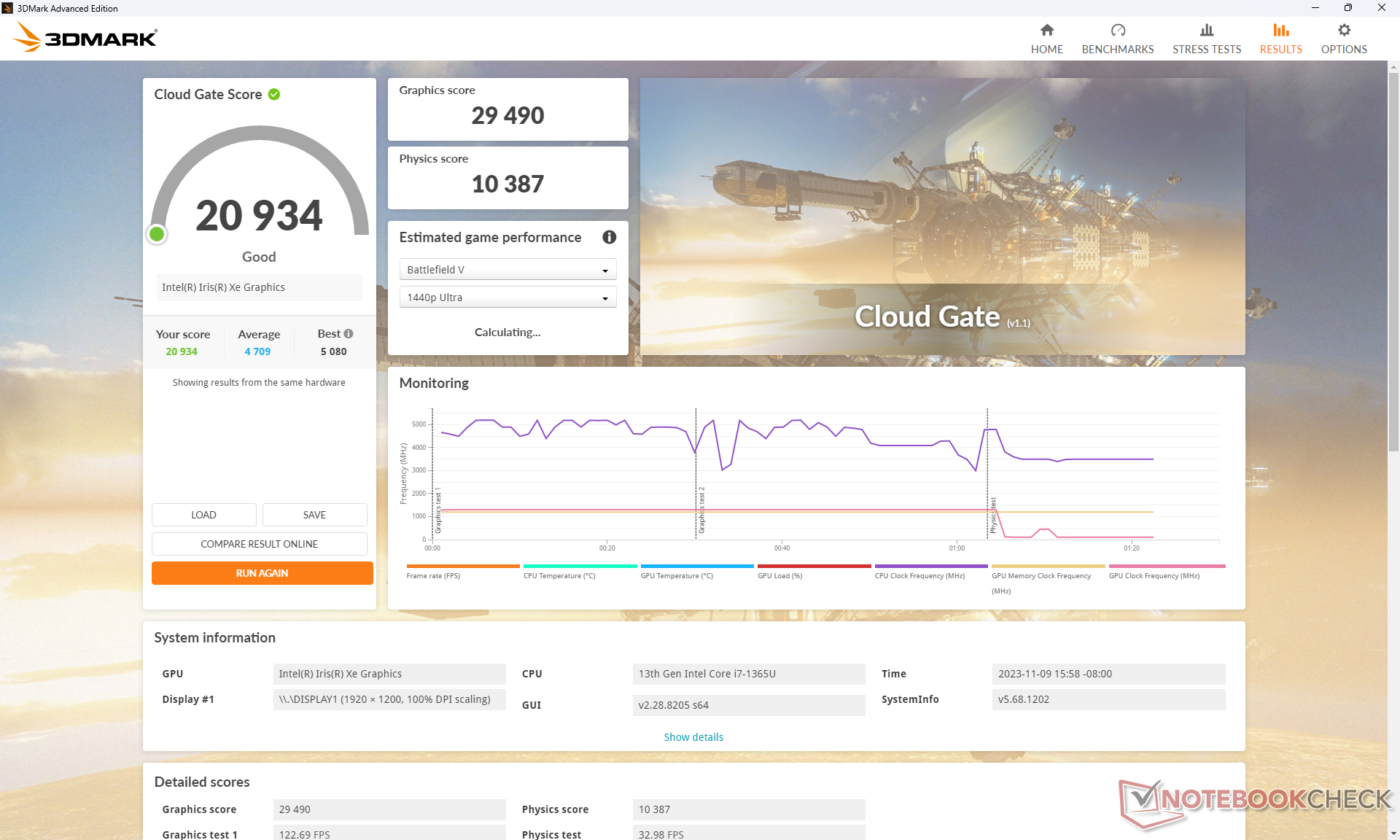Toggle the GPU Load (%) legend series

click(x=779, y=575)
